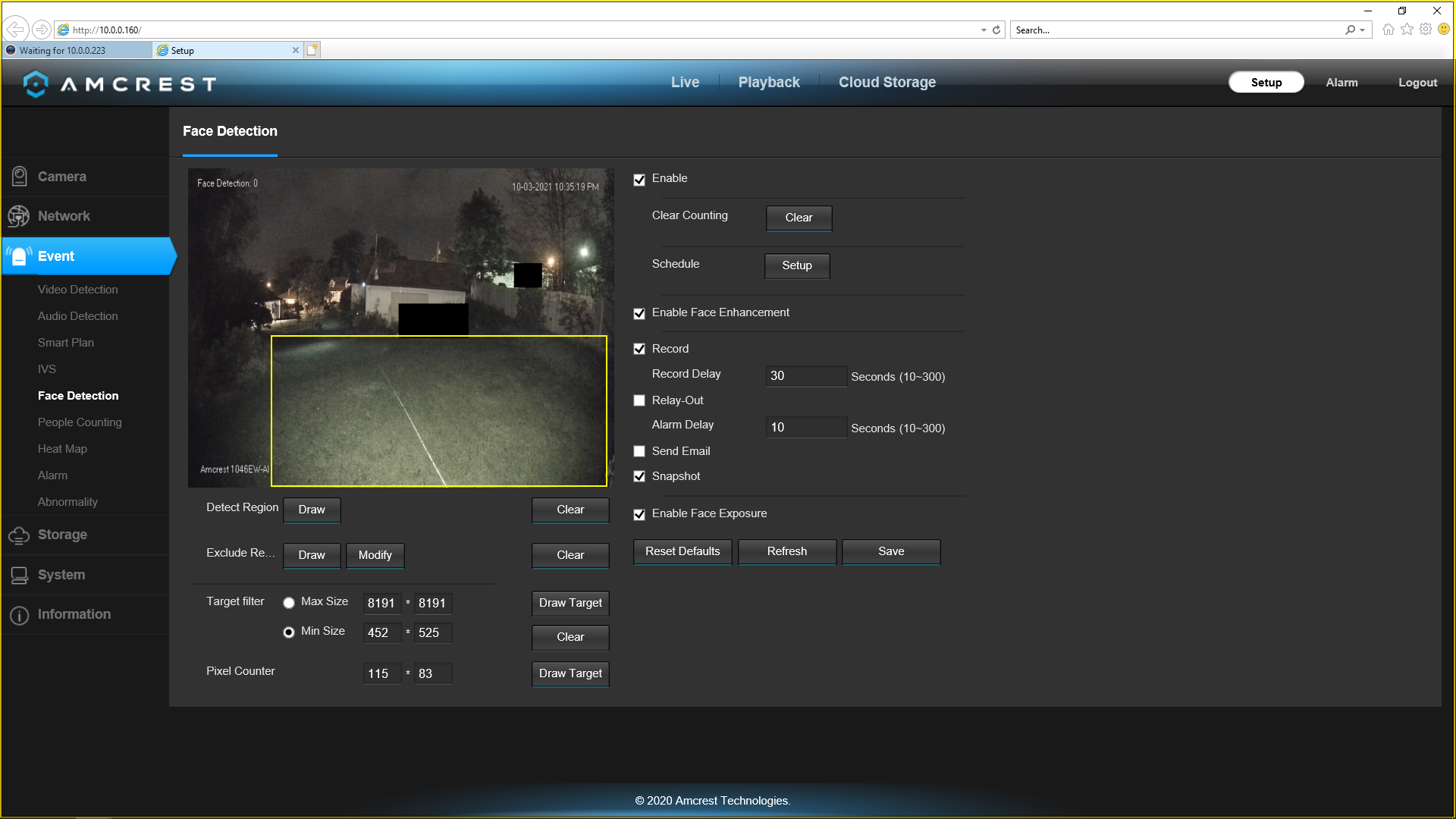Open People Counting settings

pos(80,422)
